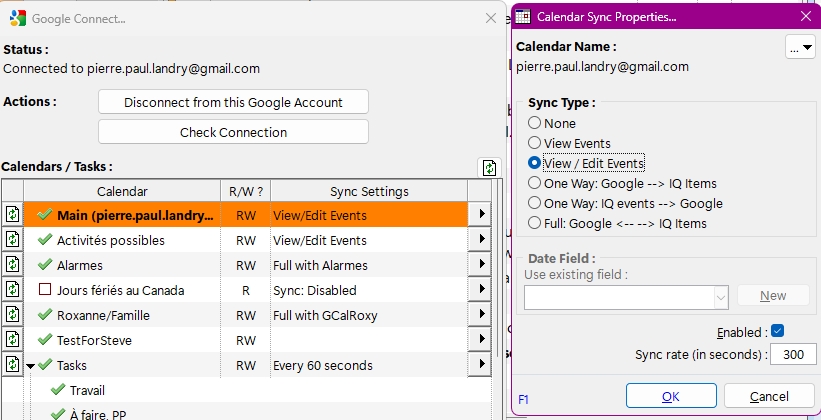Disconnect from this Google Account
The width and height of the screenshot is (821, 420).
point(233,102)
